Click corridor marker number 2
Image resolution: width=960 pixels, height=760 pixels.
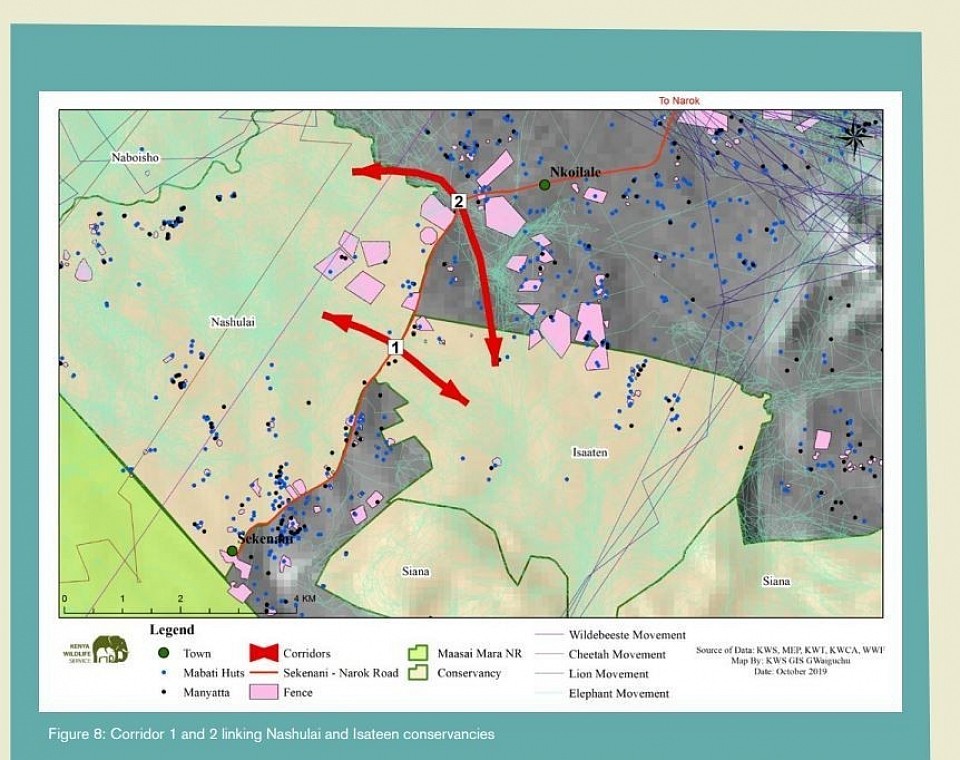click(x=459, y=201)
